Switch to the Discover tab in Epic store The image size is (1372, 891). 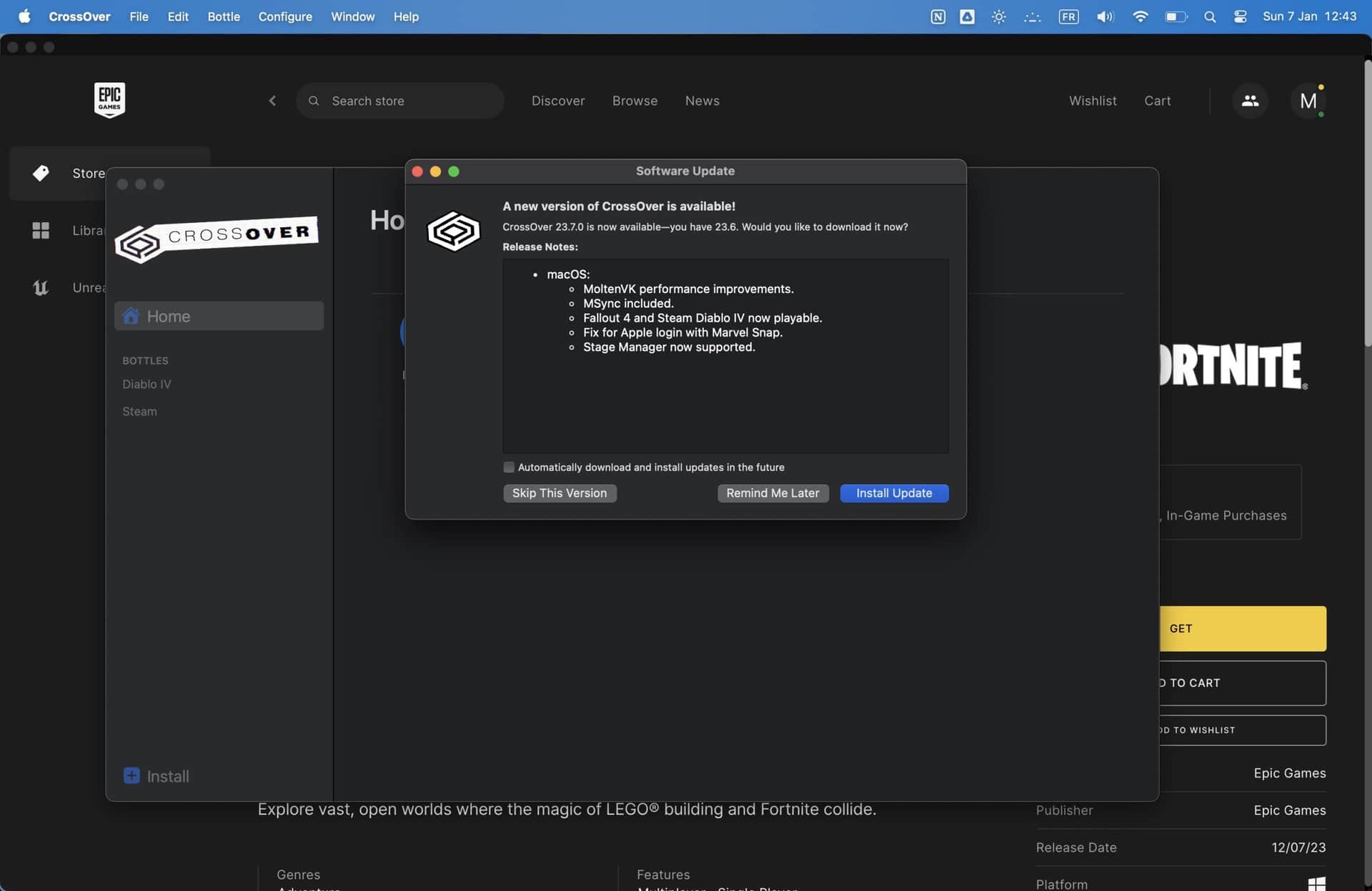(558, 101)
